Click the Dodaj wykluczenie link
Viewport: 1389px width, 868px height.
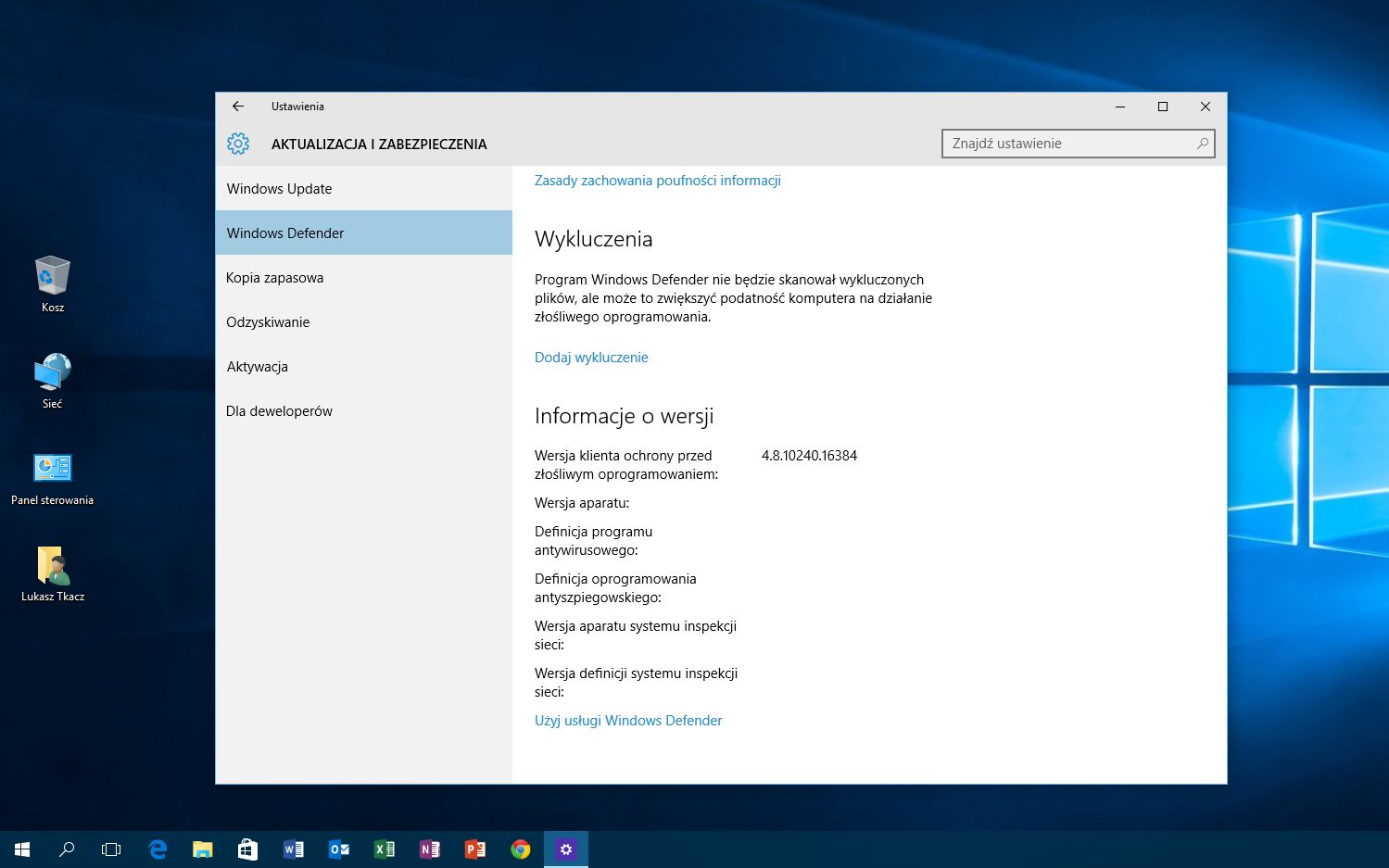591,358
